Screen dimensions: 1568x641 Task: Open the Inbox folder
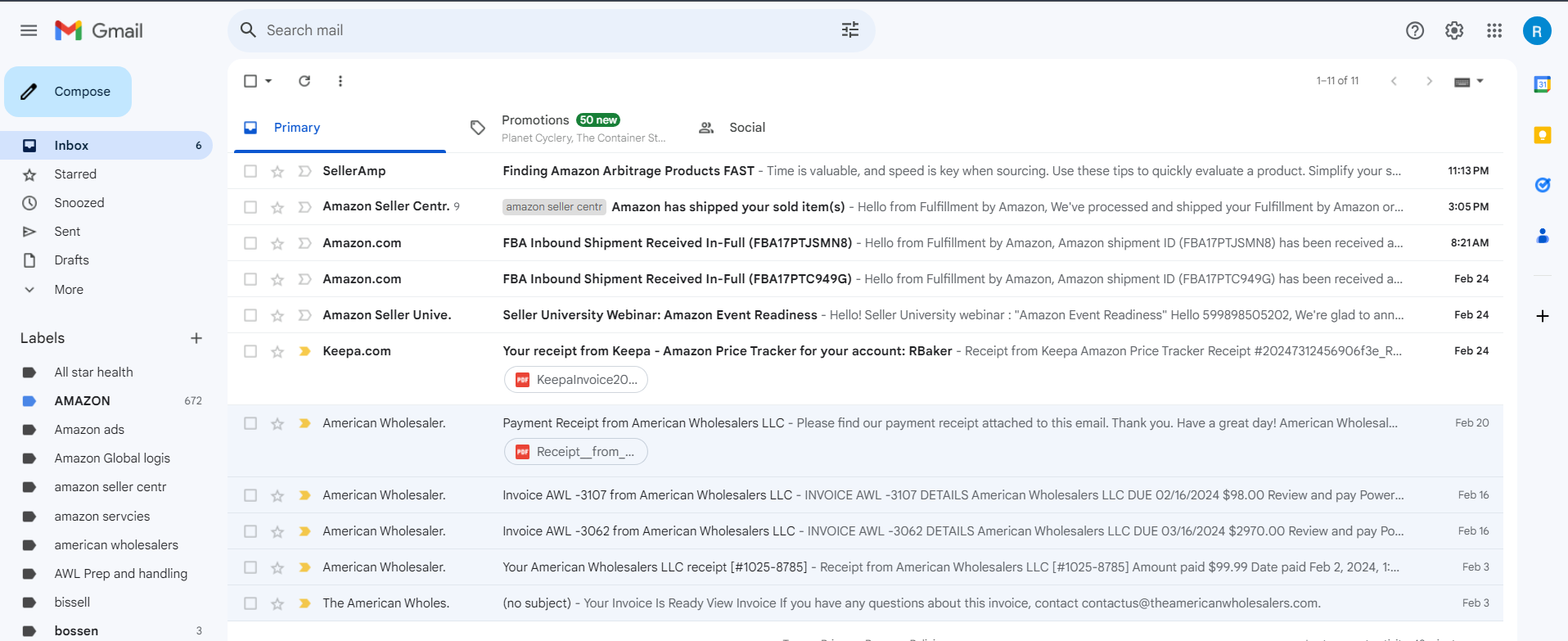coord(106,146)
